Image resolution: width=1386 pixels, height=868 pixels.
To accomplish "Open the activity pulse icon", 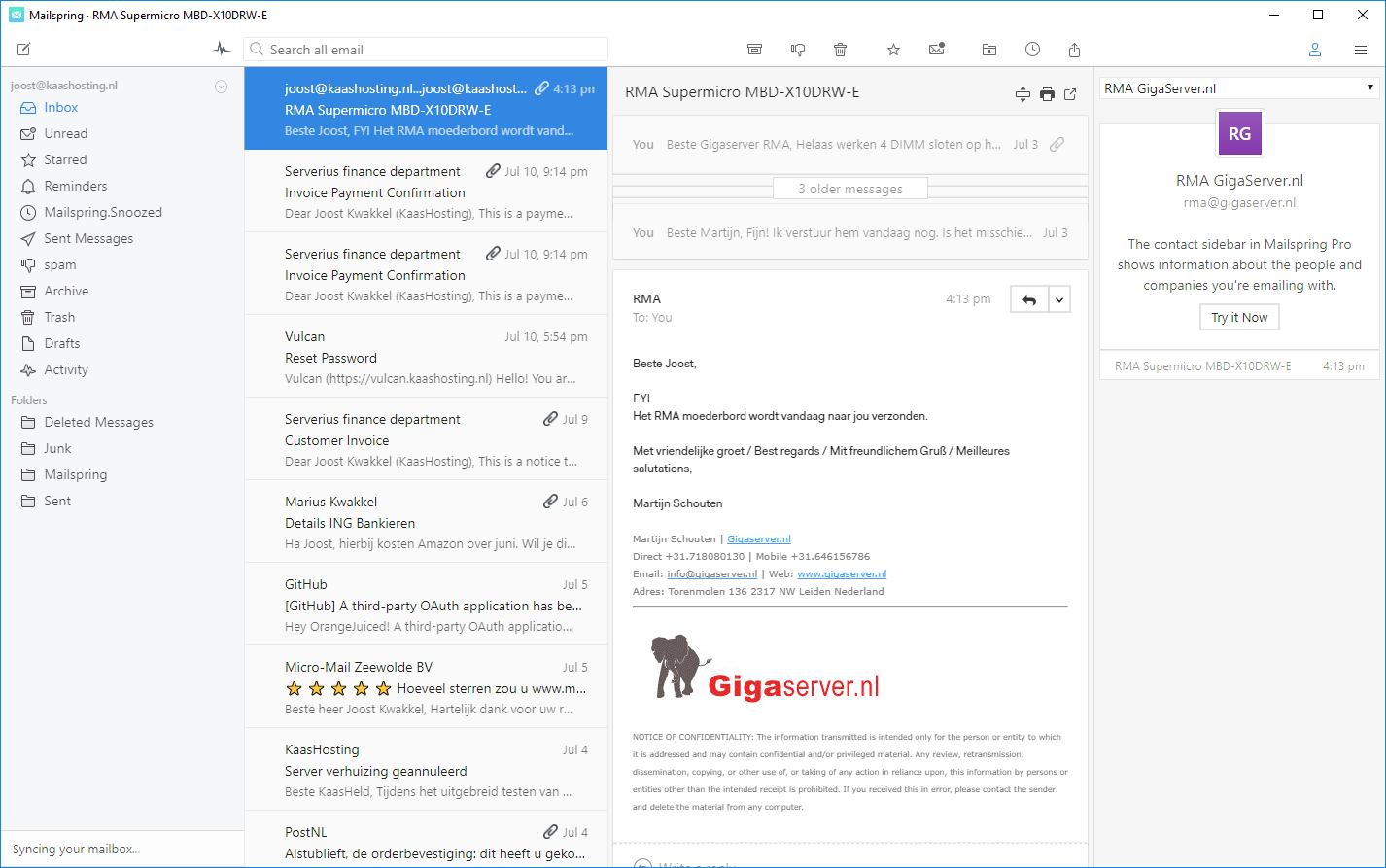I will [222, 50].
